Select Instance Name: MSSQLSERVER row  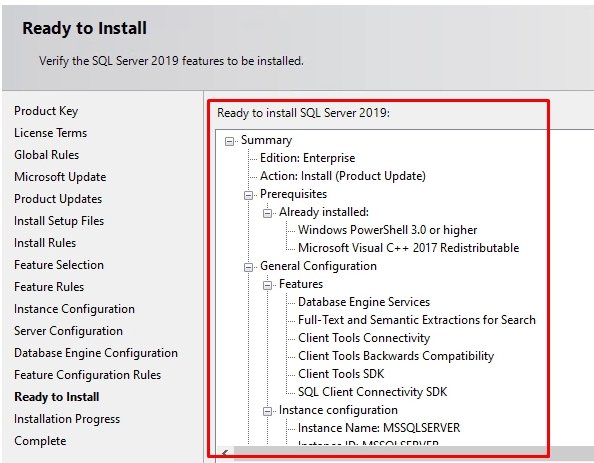[x=379, y=428]
